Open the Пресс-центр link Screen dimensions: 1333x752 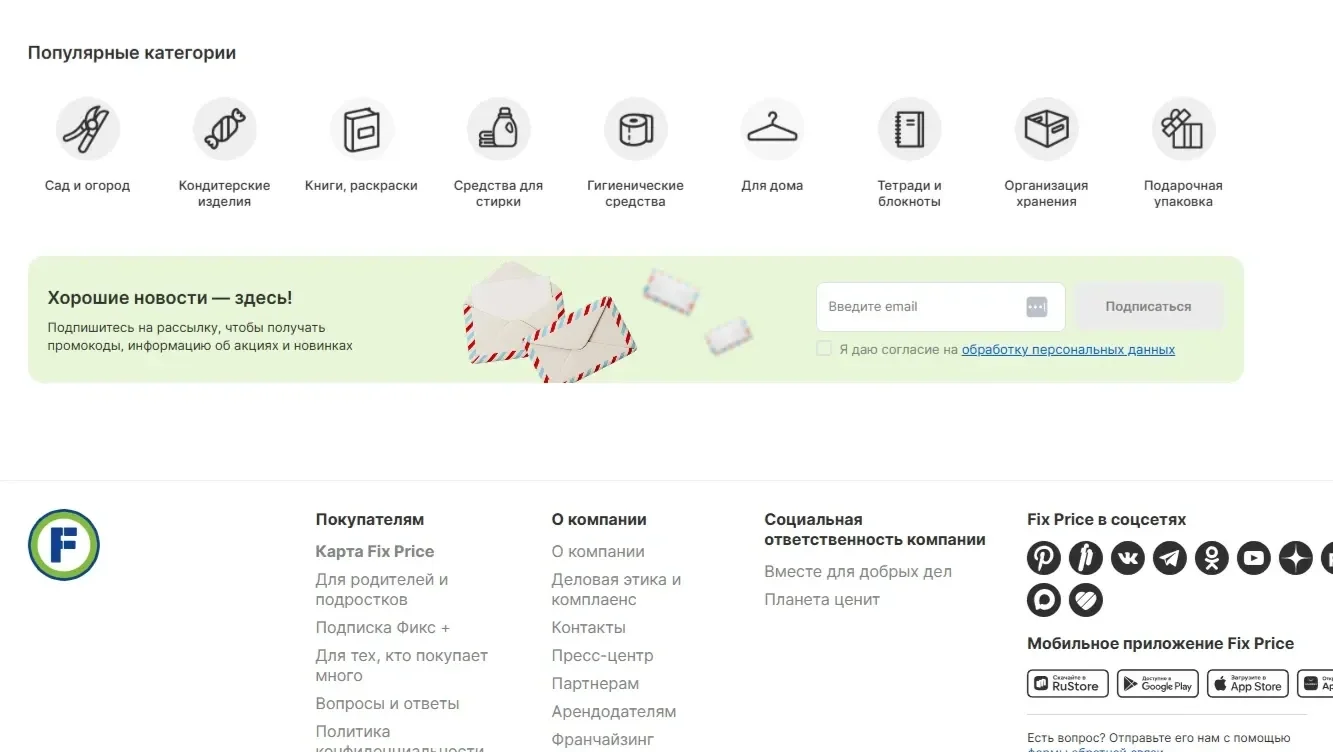tap(602, 656)
